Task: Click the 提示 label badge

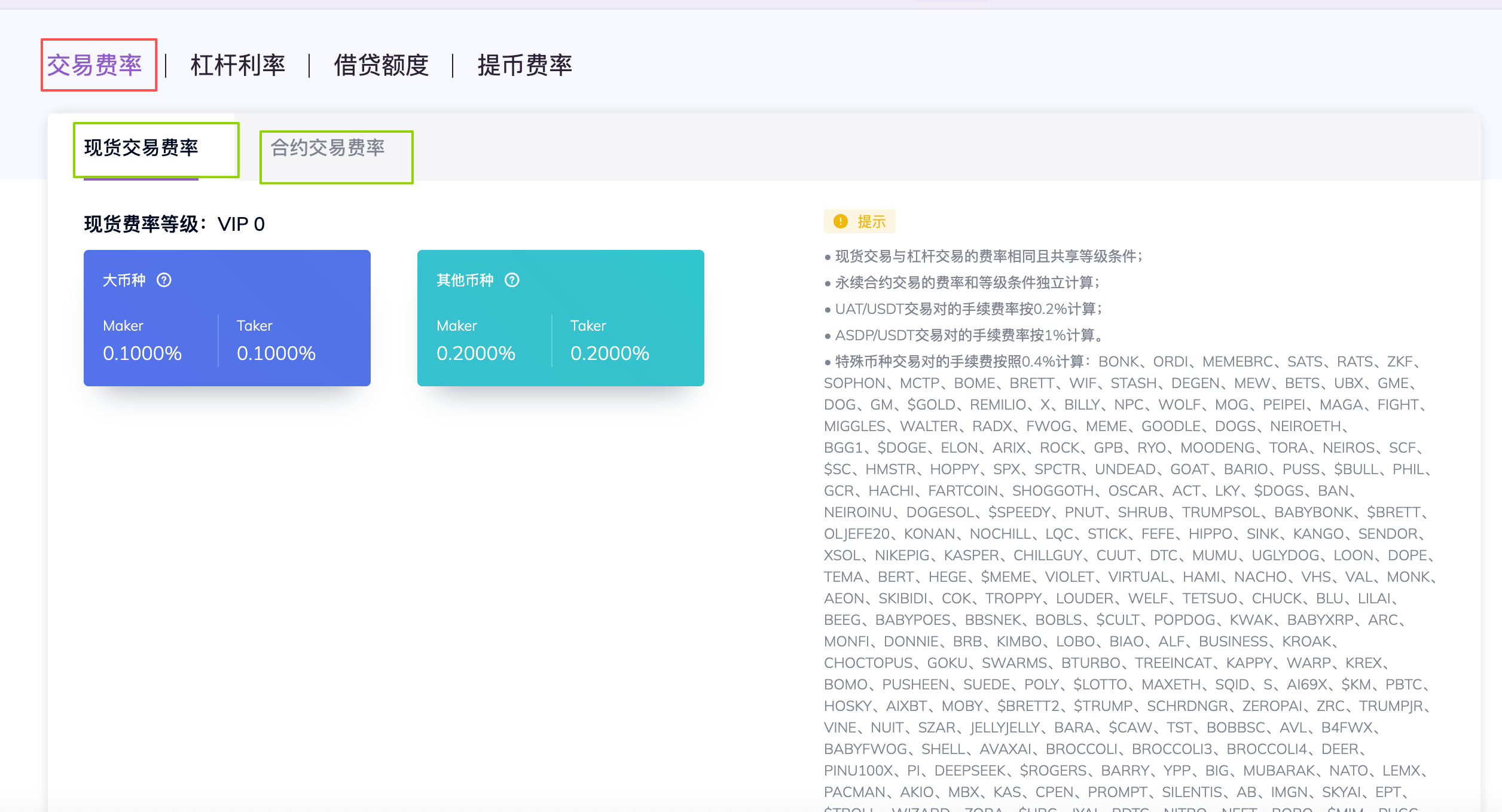Action: pyautogui.click(x=871, y=222)
